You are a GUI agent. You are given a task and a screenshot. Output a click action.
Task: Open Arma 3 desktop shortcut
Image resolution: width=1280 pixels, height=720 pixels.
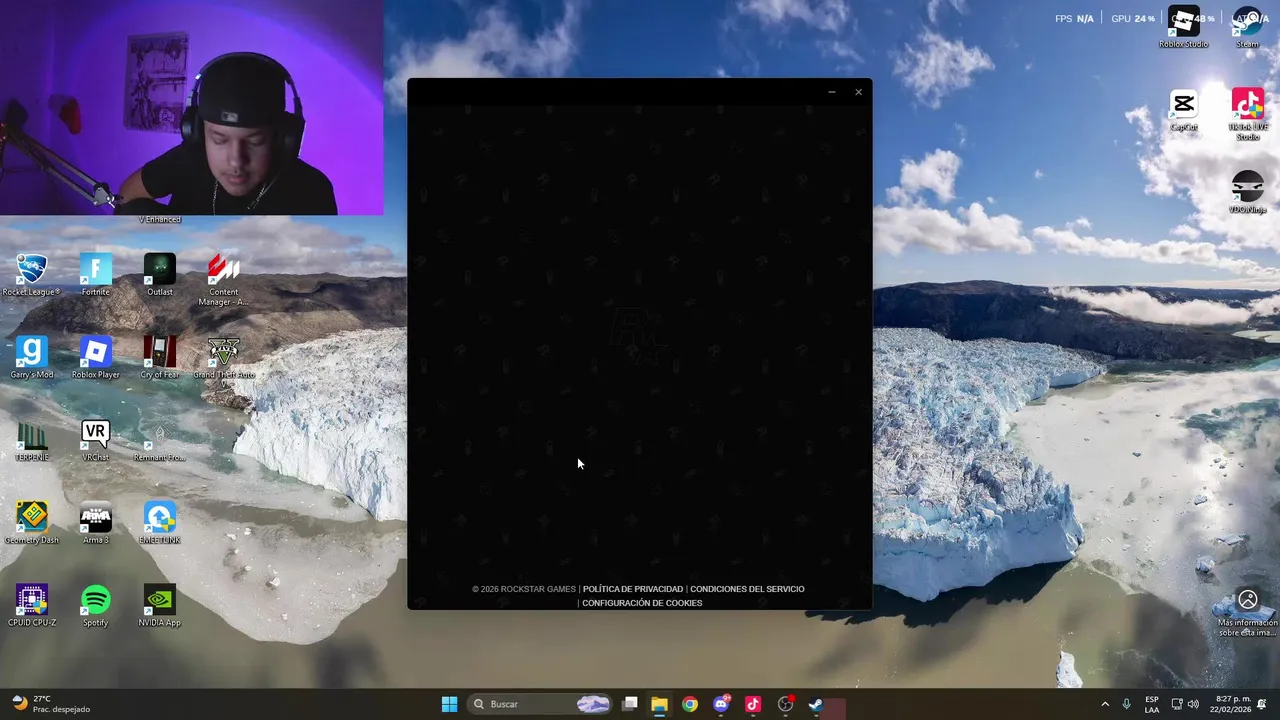96,523
